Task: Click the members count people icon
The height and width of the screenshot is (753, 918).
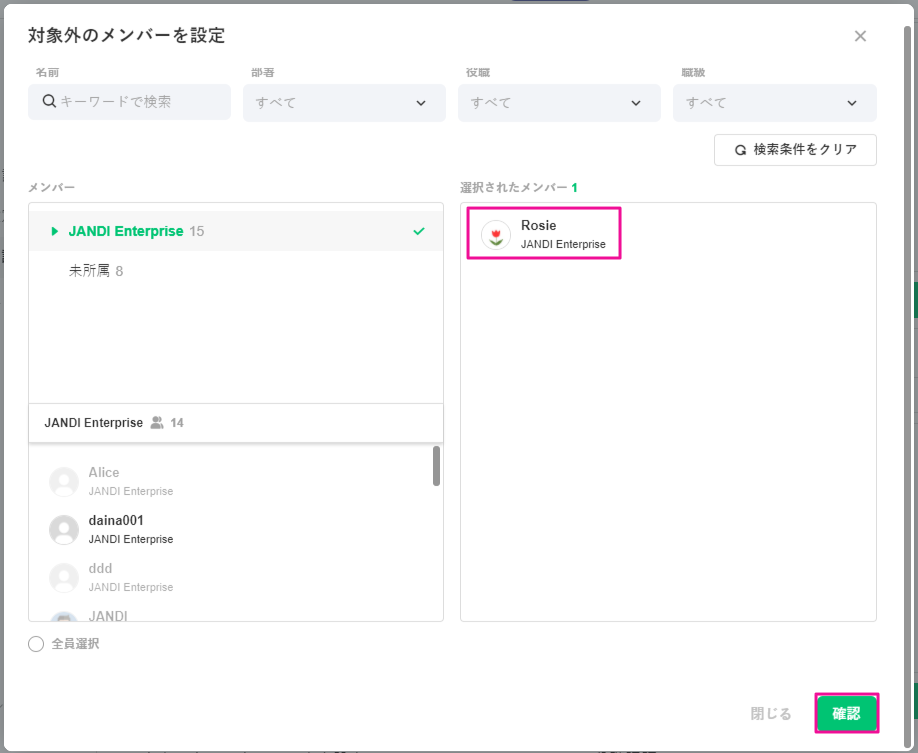Action: (x=157, y=423)
